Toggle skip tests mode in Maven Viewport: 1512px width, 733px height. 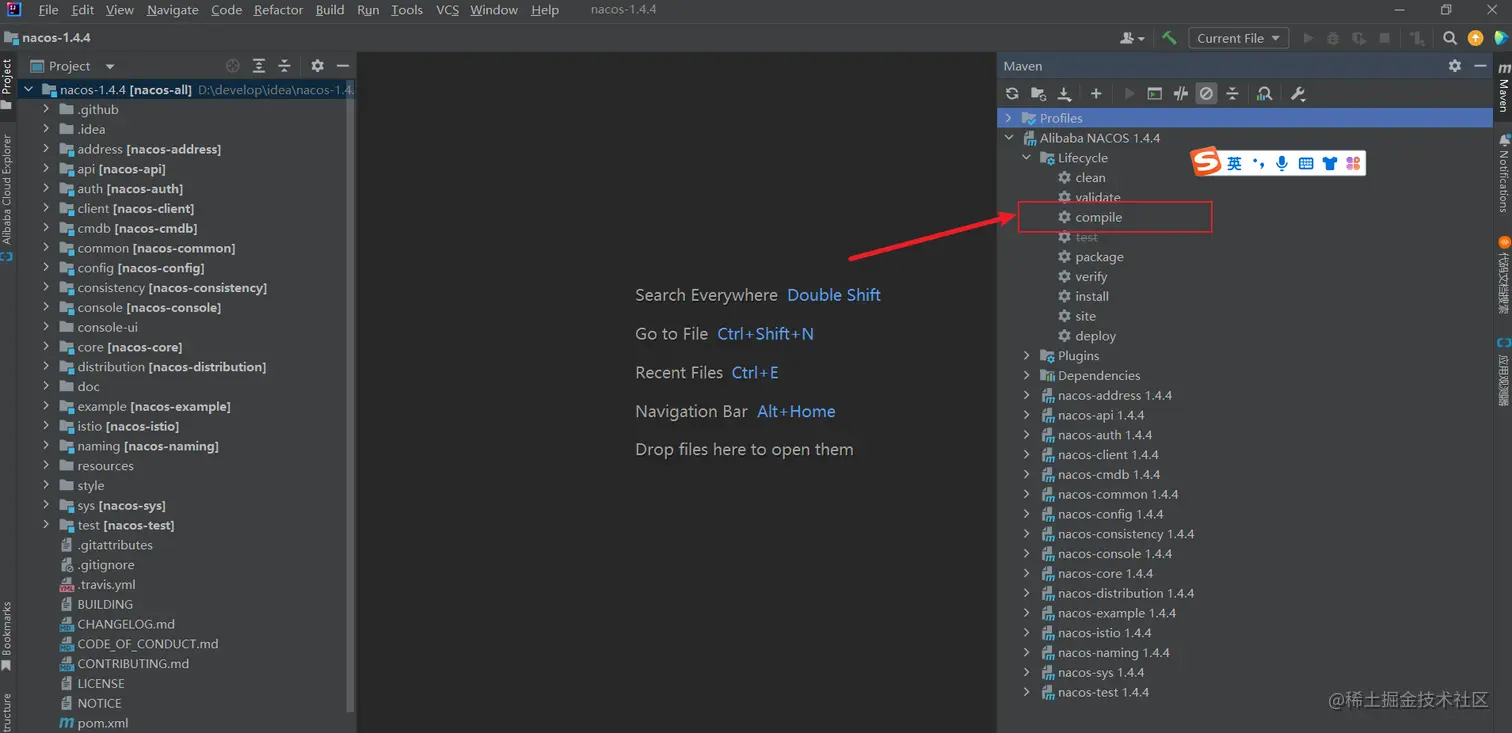point(1206,93)
